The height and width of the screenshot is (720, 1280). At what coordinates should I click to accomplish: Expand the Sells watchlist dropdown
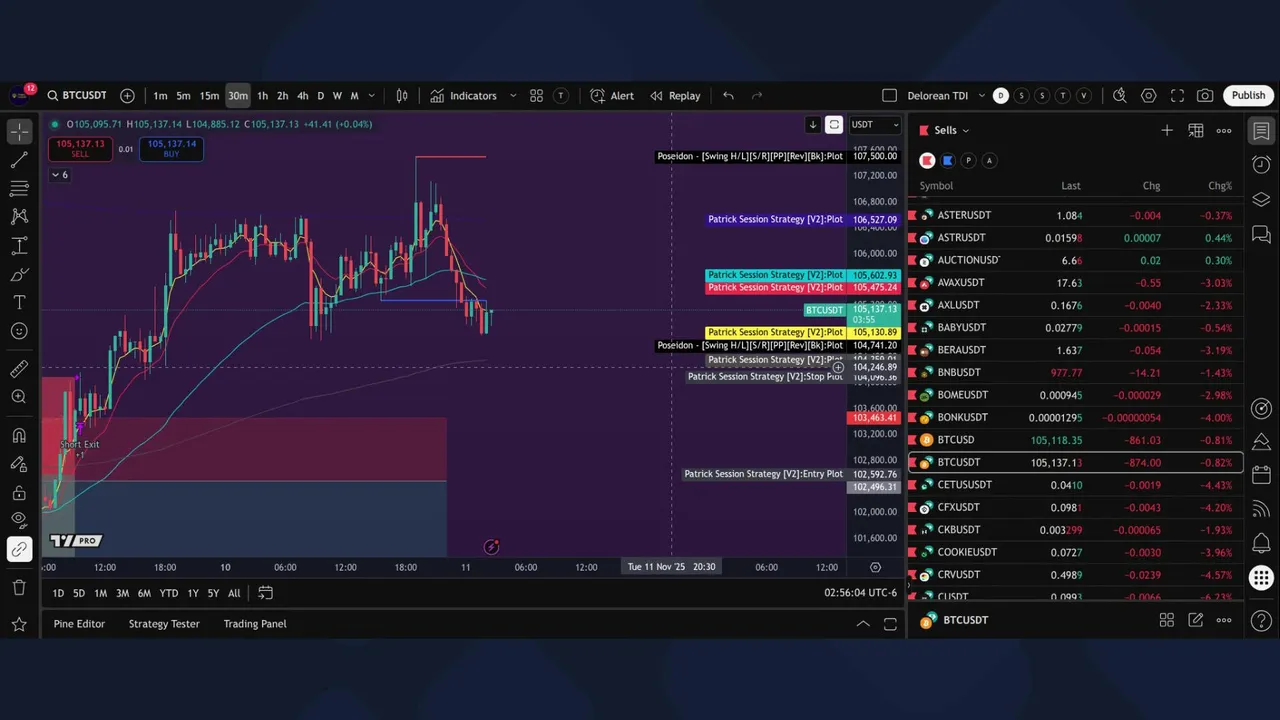(x=951, y=130)
